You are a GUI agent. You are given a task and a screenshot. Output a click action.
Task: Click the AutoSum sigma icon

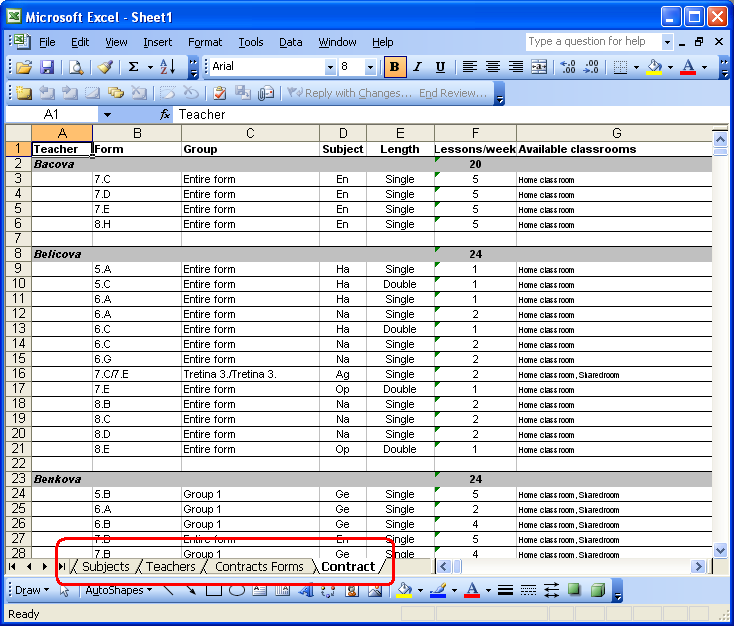point(133,67)
